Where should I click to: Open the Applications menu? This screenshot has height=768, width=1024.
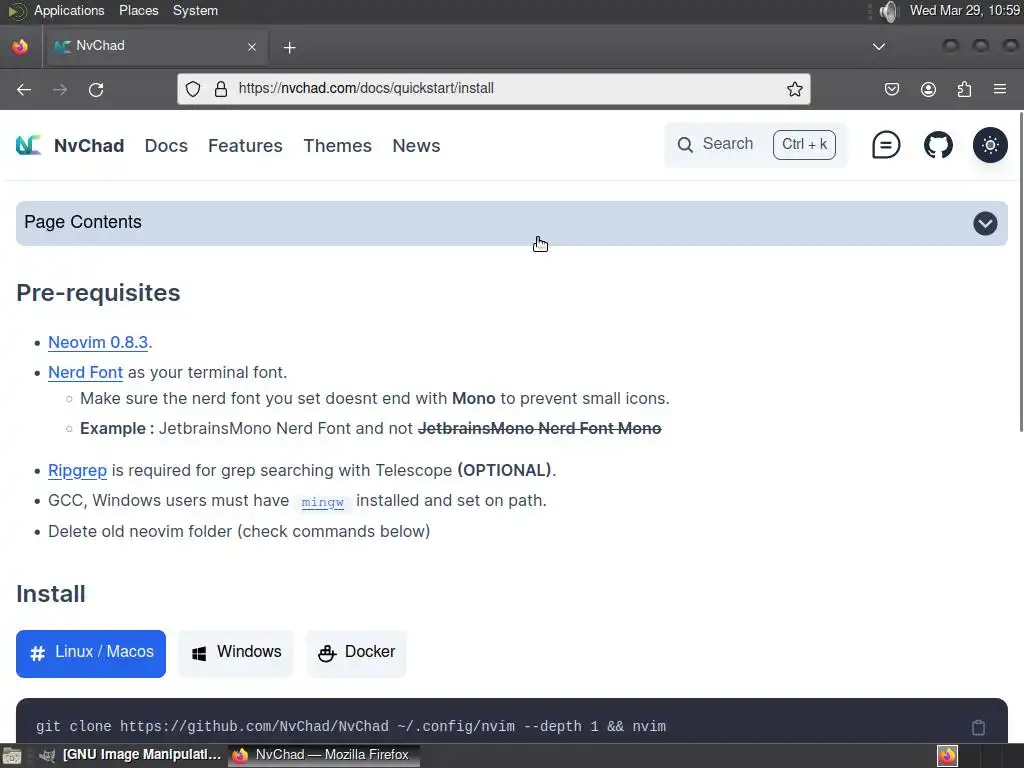click(x=69, y=10)
